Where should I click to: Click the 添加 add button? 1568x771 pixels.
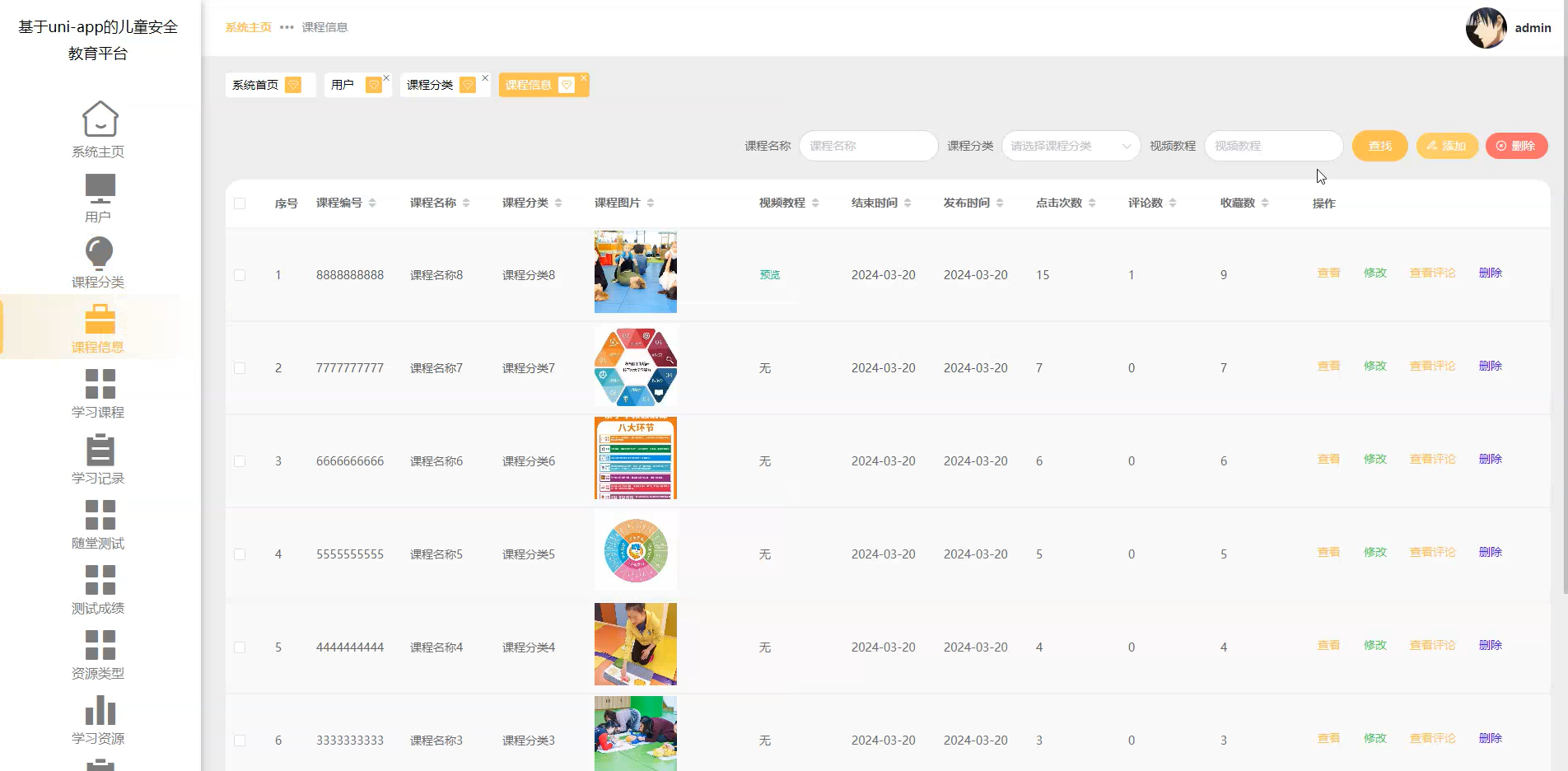click(1447, 146)
